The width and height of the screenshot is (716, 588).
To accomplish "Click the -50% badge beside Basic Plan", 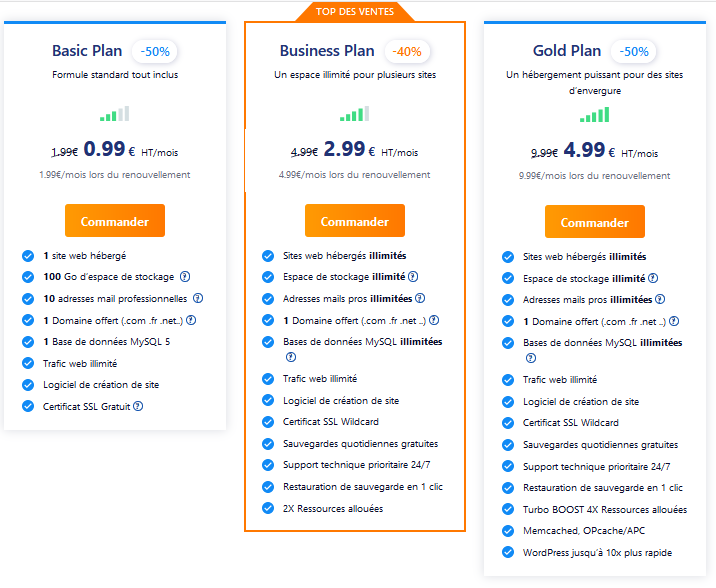I will point(155,52).
